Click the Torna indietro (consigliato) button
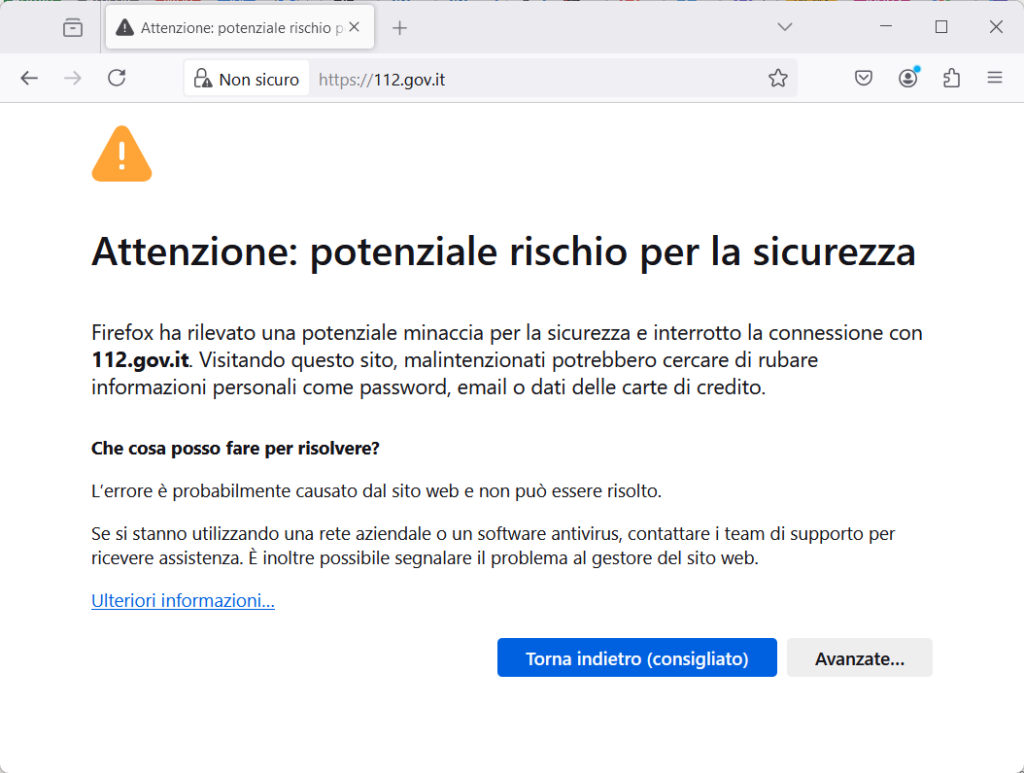1024x773 pixels. click(x=636, y=658)
